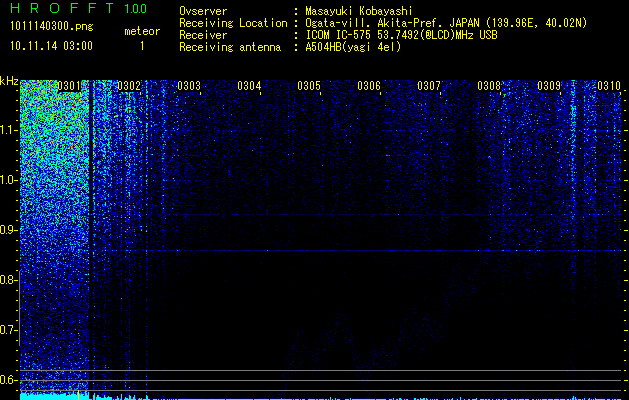This screenshot has width=629, height=400.
Task: Click the 0305 time marker
Action: [309, 85]
